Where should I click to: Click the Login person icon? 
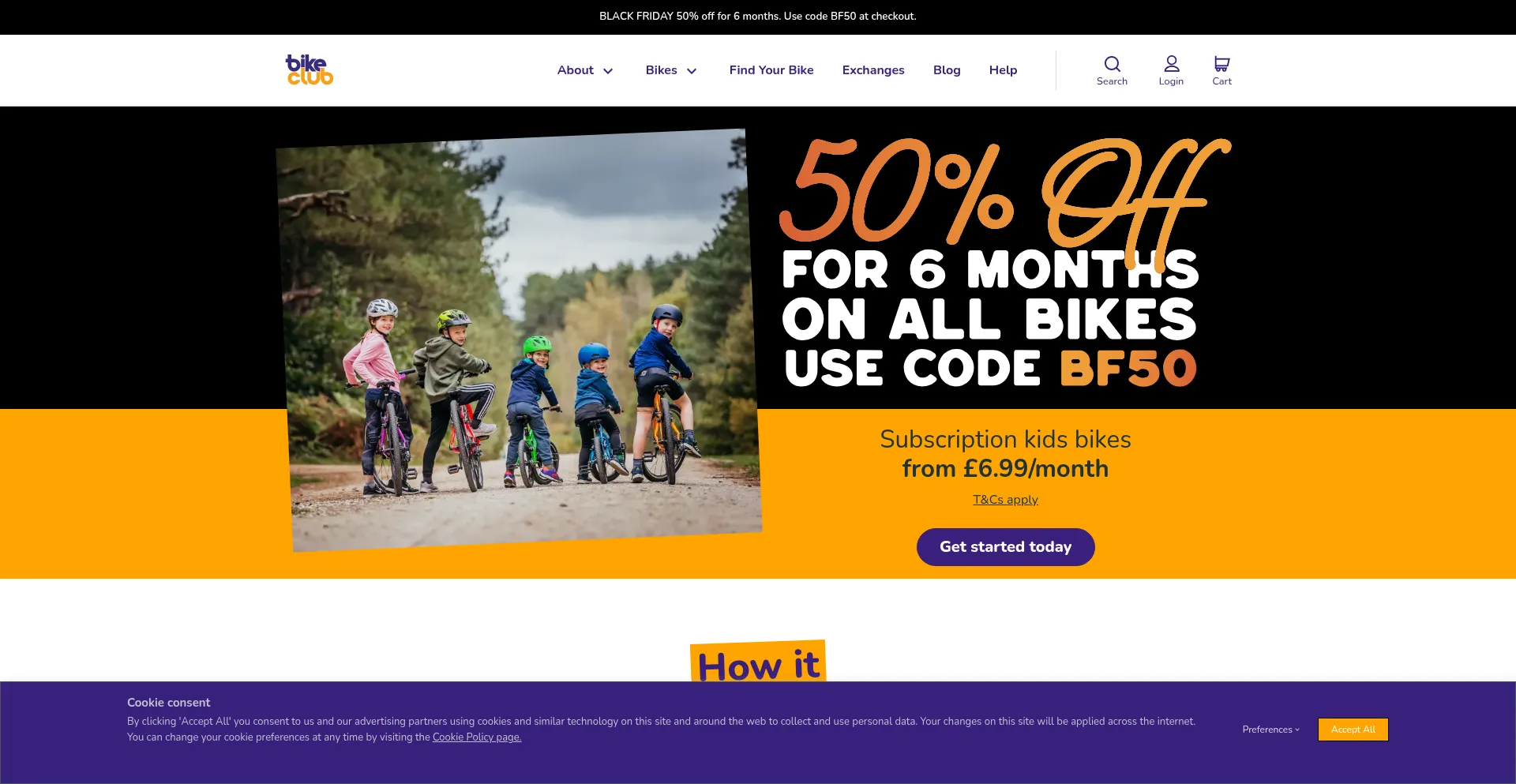click(x=1172, y=64)
